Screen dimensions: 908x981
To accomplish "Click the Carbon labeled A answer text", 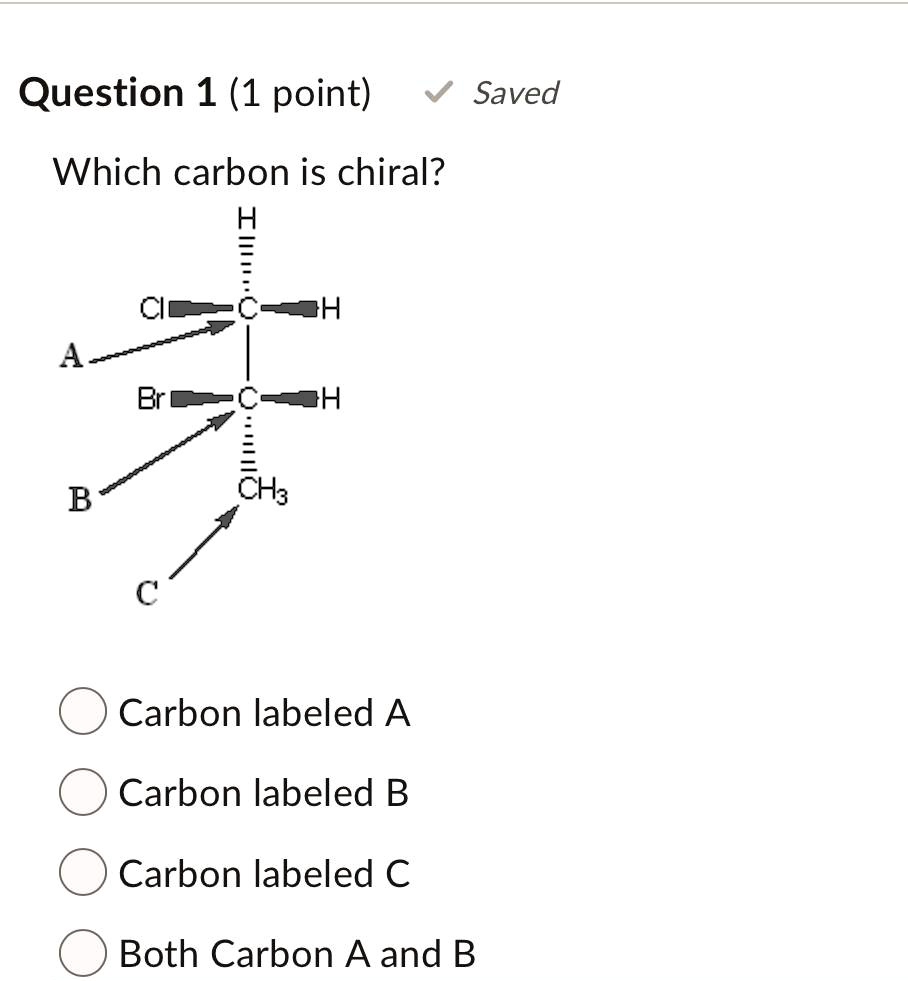I will (264, 713).
